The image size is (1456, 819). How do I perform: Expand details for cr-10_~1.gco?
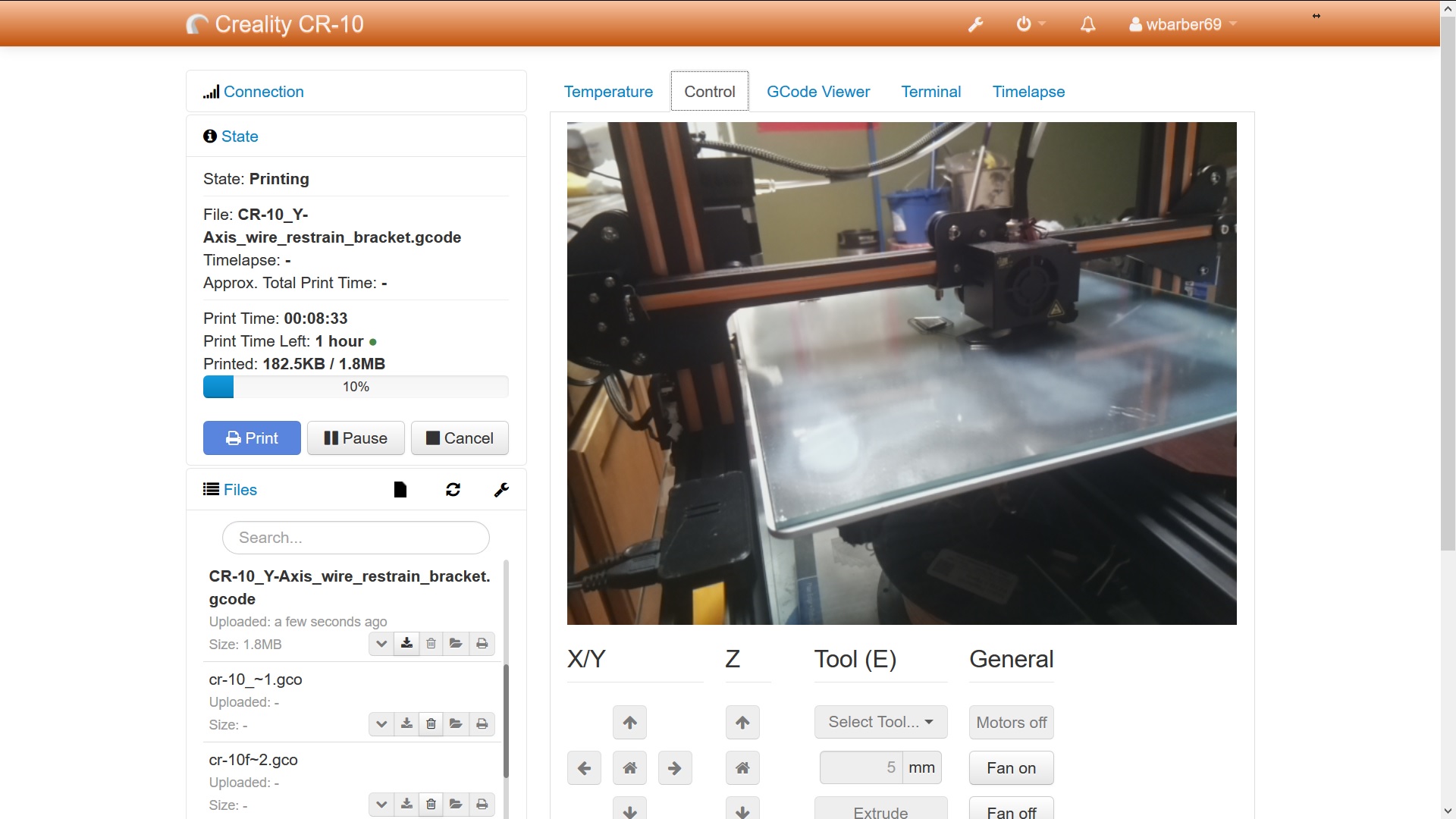381,724
